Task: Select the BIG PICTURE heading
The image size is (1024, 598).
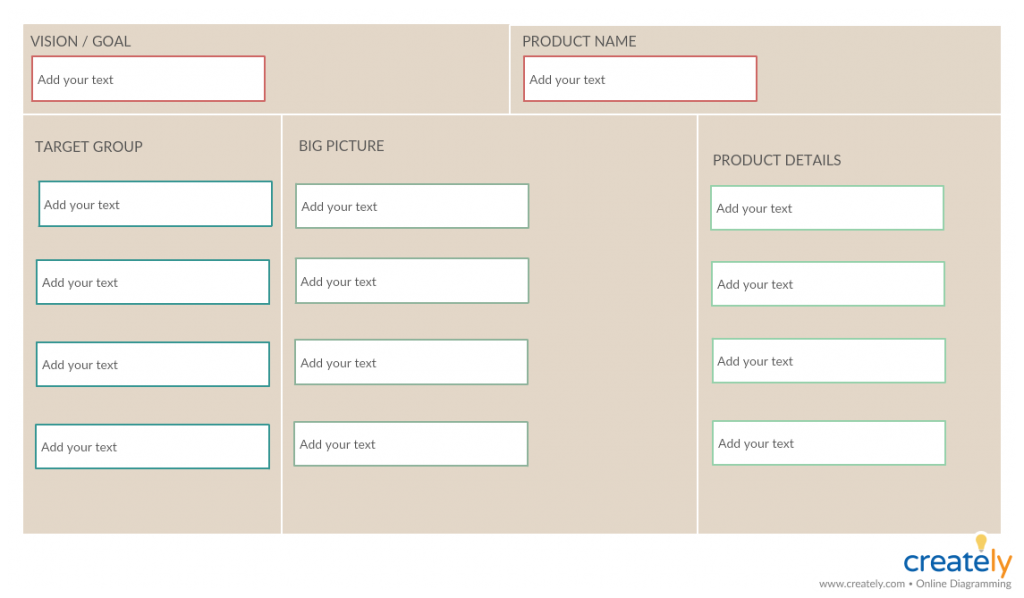Action: pos(341,146)
